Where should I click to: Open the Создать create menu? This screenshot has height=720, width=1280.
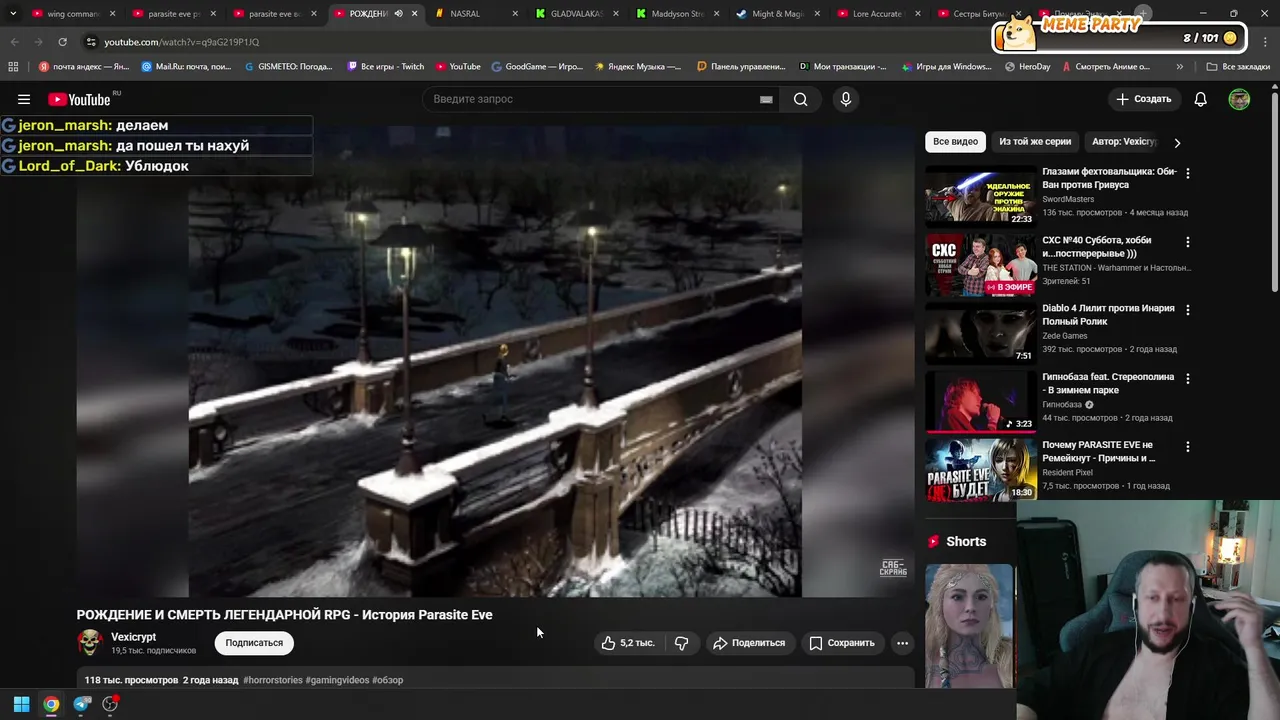click(x=1144, y=99)
